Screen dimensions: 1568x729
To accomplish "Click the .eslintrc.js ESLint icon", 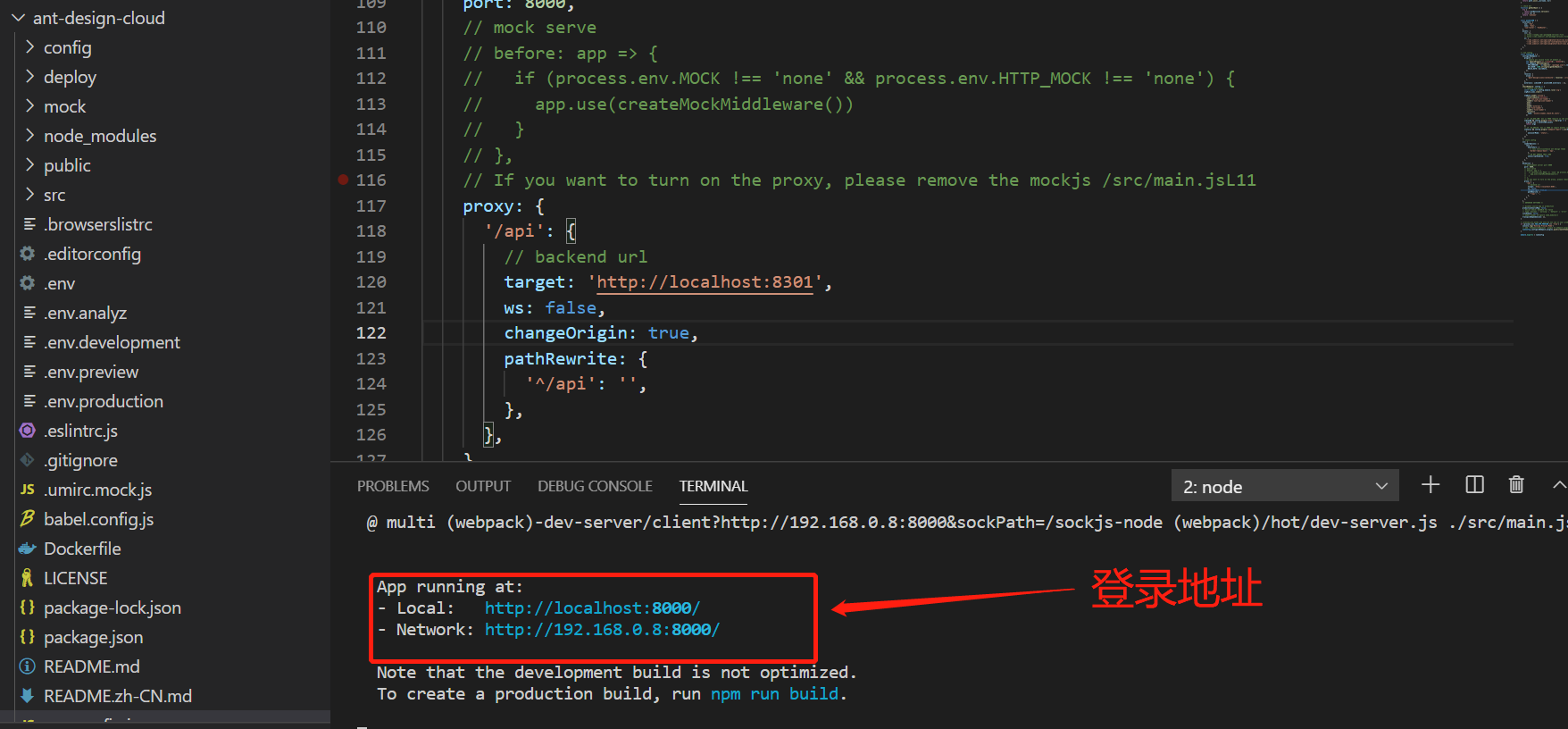I will 28,431.
